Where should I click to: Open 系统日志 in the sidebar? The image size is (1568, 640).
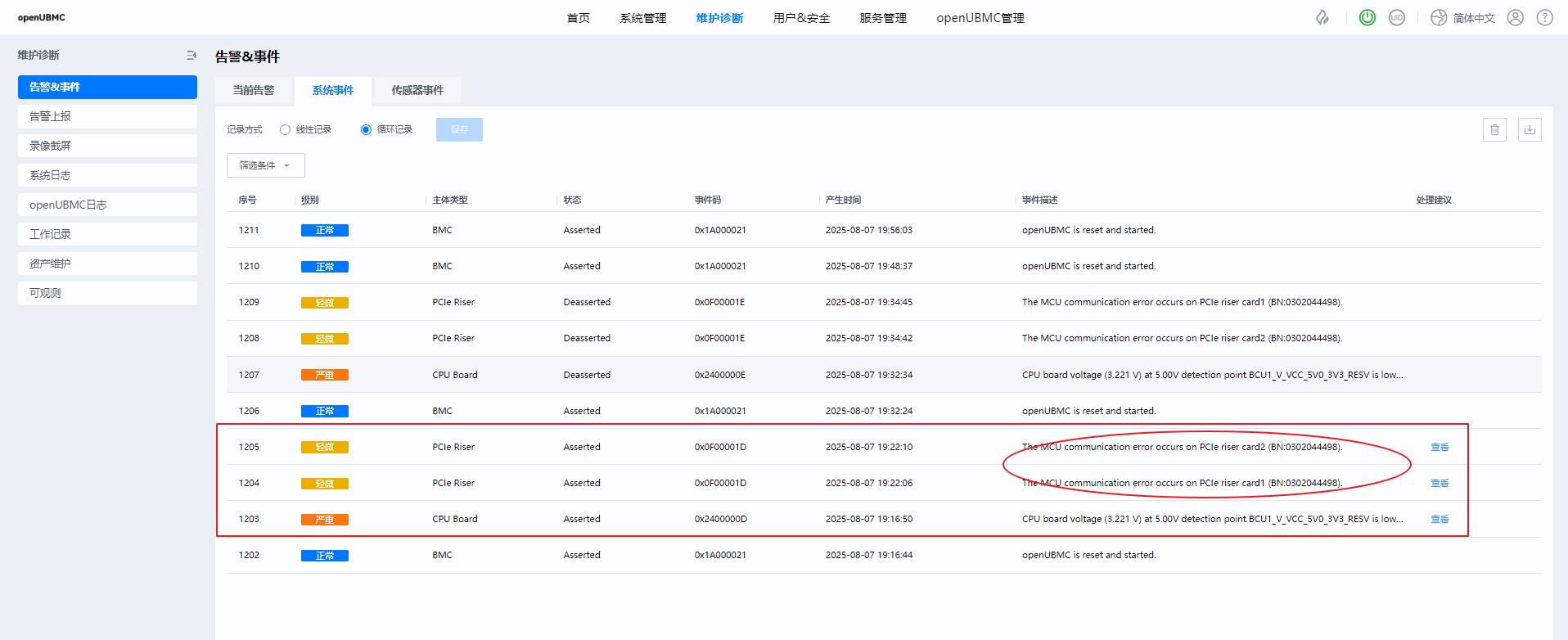[x=107, y=175]
